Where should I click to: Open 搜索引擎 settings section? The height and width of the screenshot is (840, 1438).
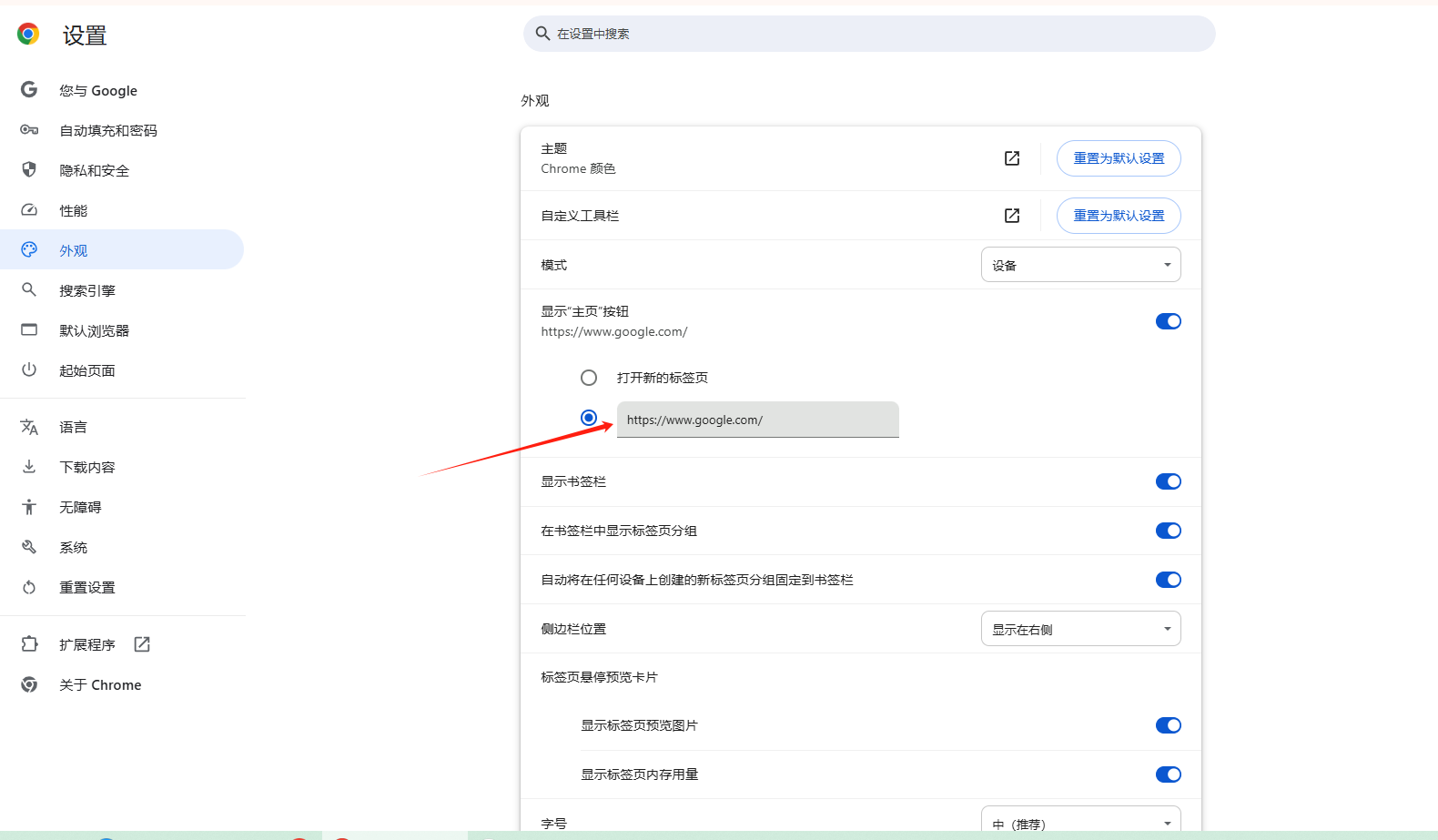[x=122, y=290]
